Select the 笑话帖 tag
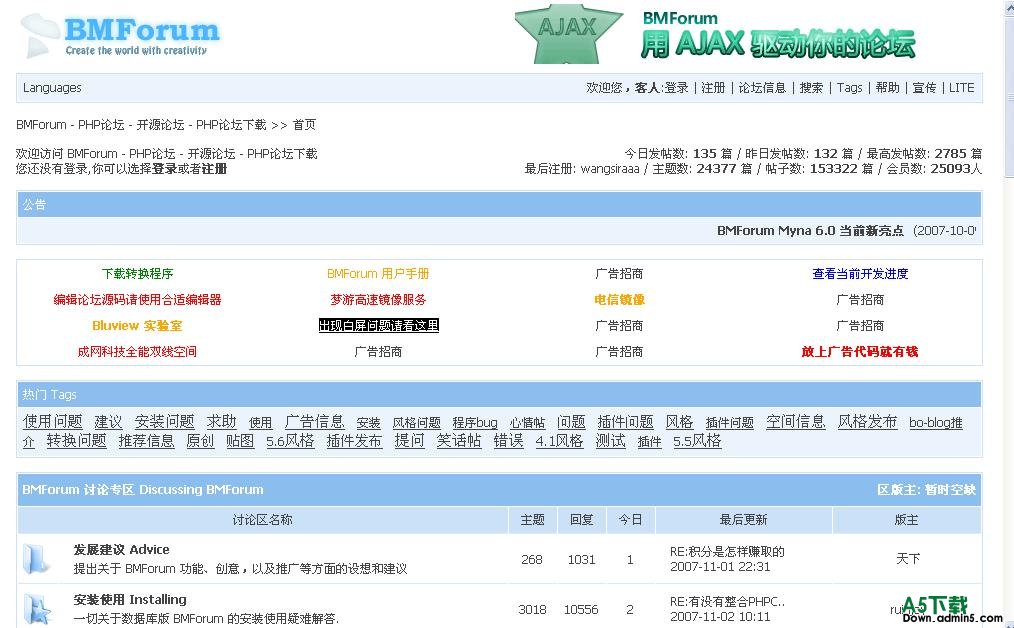 [x=458, y=441]
